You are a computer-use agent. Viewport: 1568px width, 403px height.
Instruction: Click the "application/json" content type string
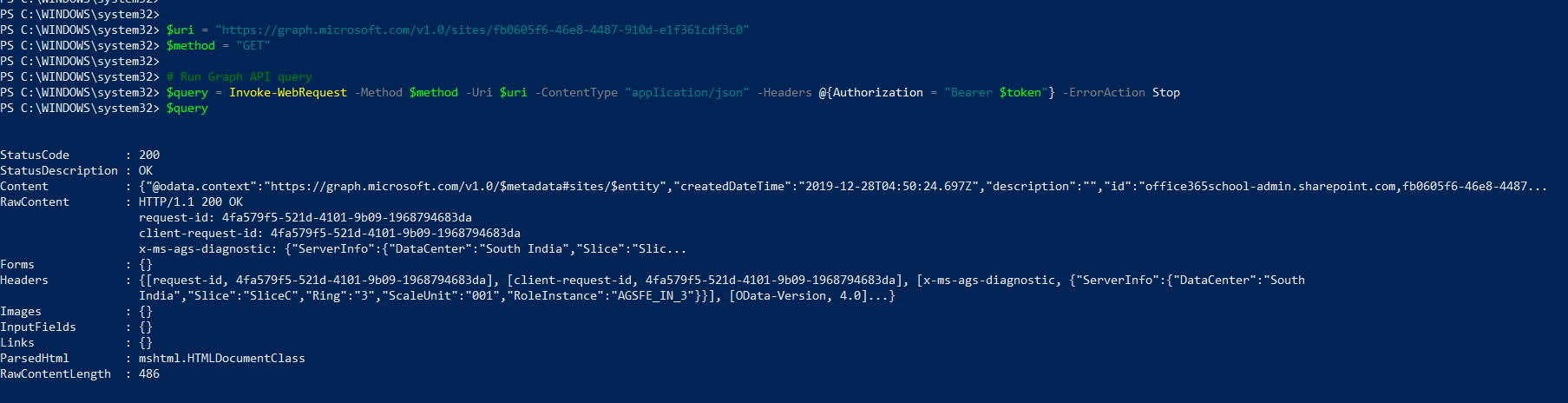point(687,92)
